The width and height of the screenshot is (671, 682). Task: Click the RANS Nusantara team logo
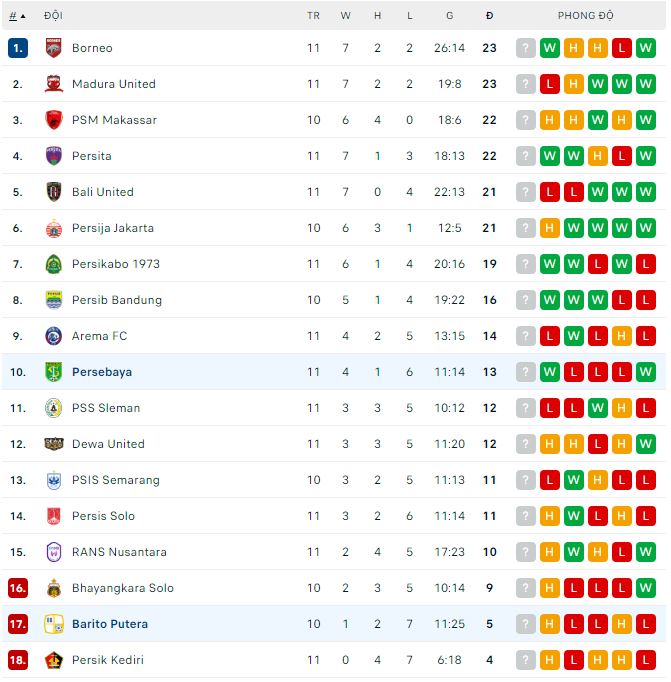[x=54, y=552]
